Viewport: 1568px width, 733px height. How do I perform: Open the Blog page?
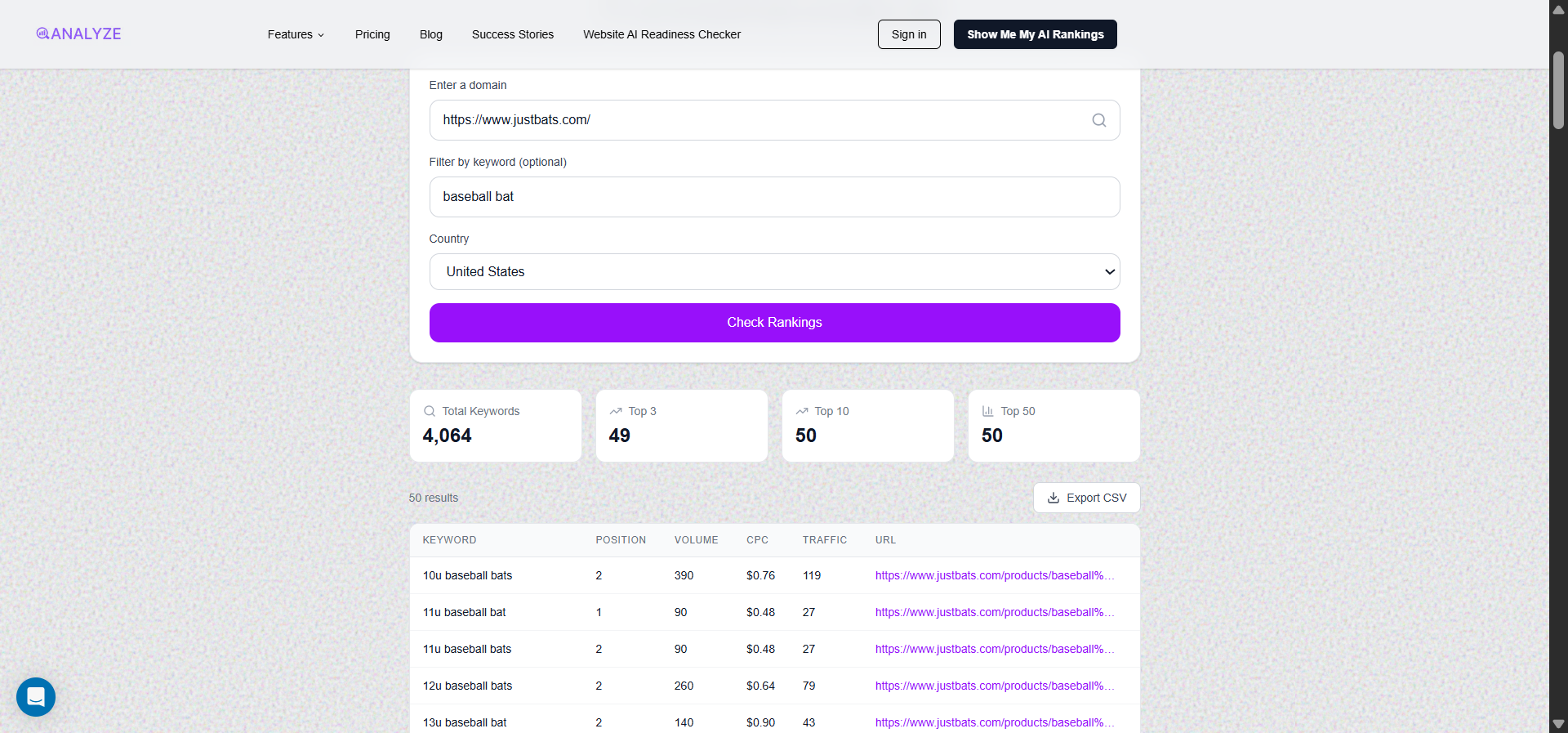[430, 34]
